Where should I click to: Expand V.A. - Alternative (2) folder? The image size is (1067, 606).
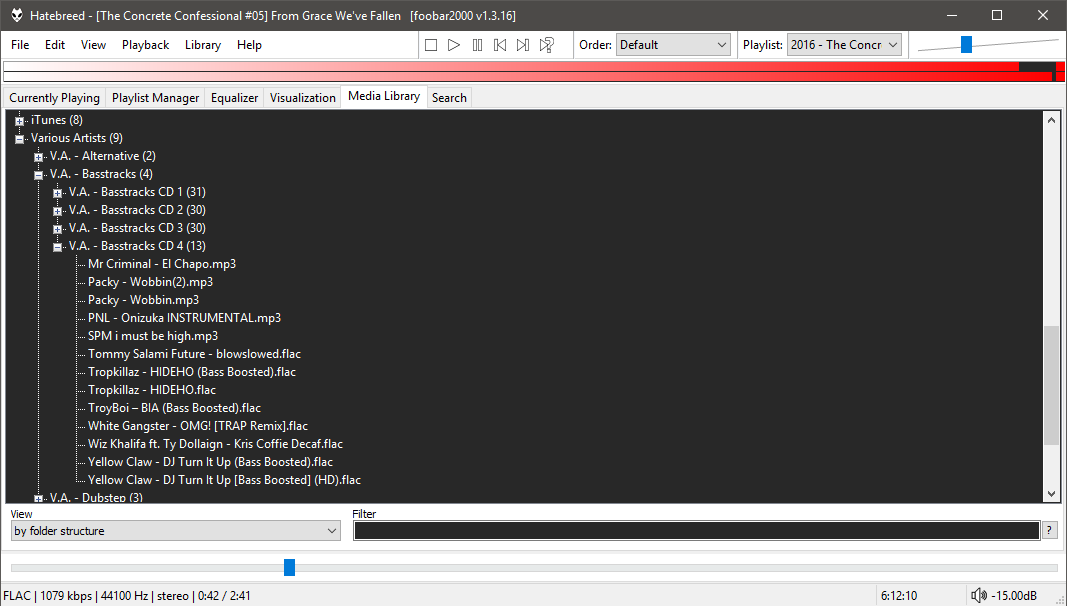[39, 157]
